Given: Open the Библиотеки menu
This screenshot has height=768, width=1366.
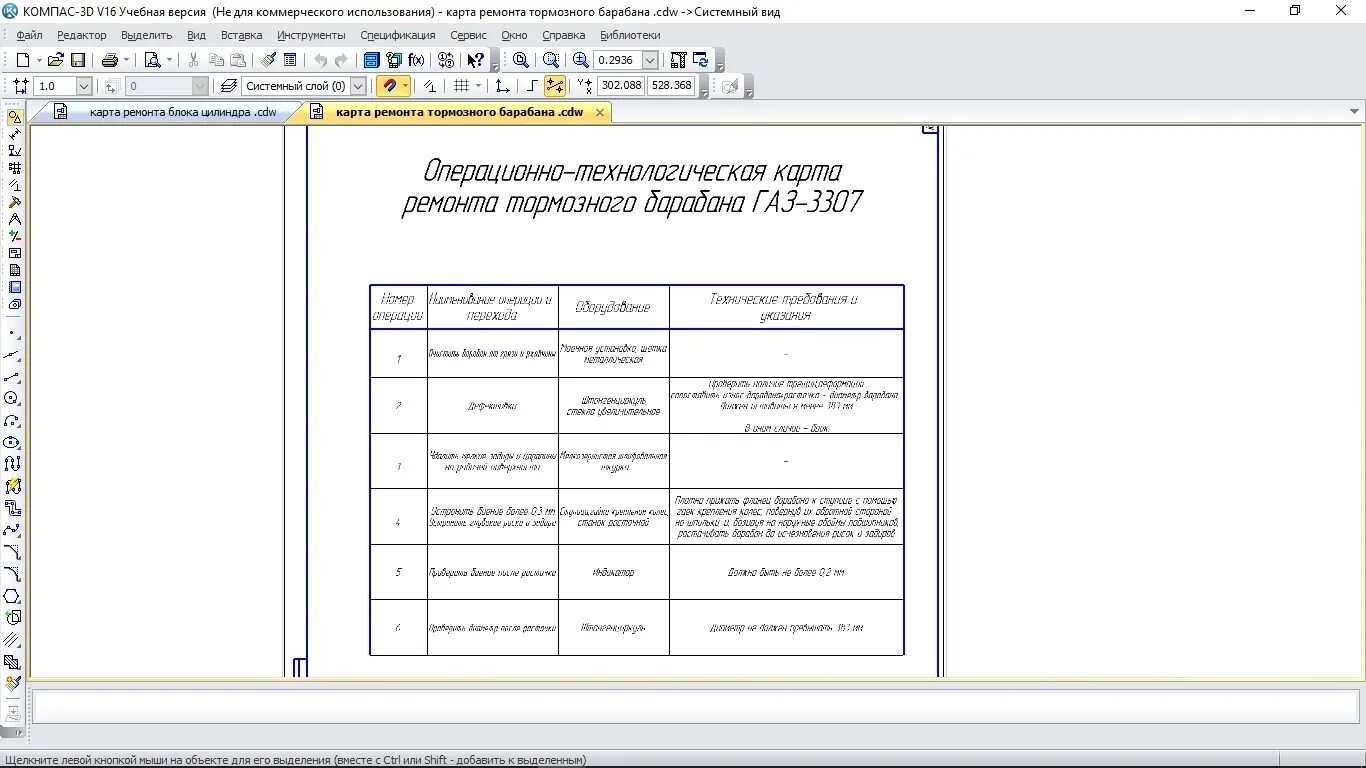Looking at the screenshot, I should tap(630, 35).
